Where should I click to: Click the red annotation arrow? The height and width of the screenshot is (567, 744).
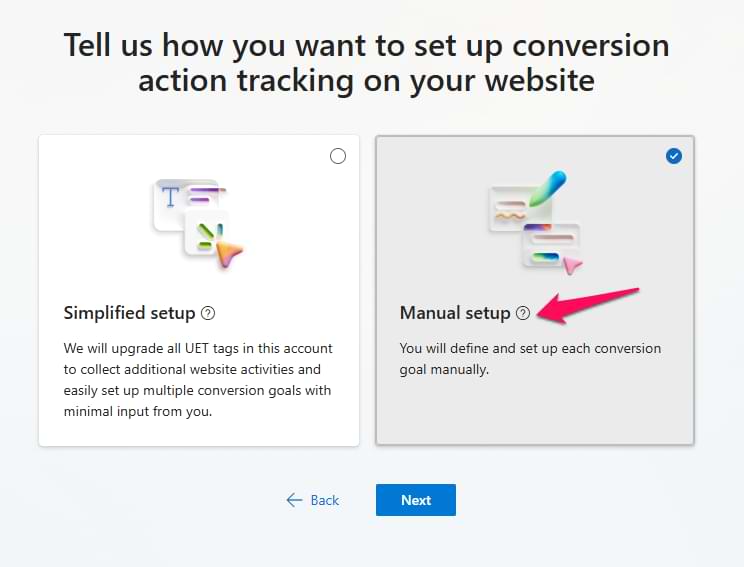588,303
